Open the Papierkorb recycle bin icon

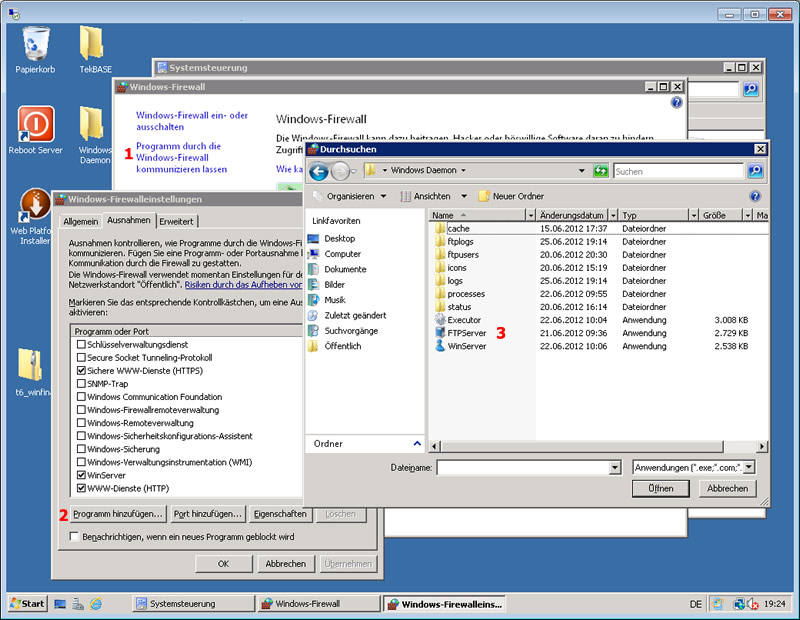pos(36,48)
